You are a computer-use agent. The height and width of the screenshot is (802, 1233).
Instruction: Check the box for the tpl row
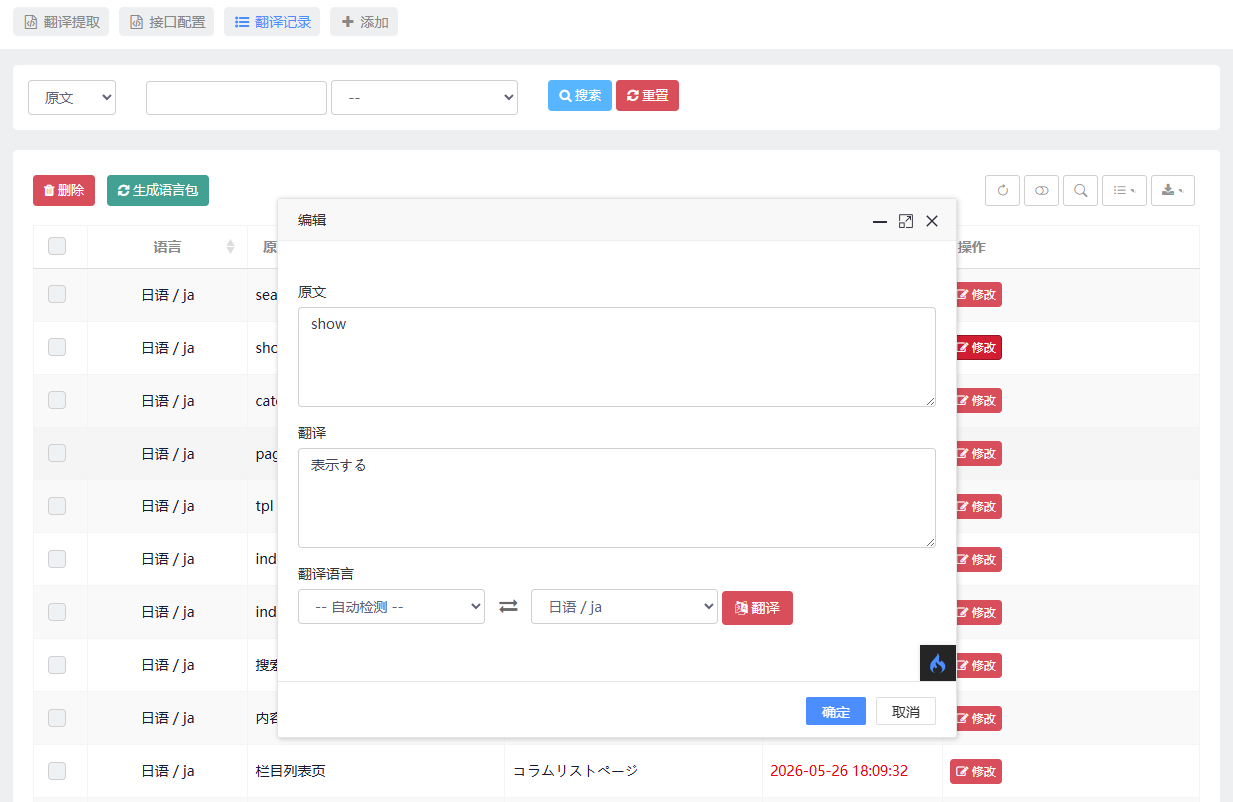(57, 506)
